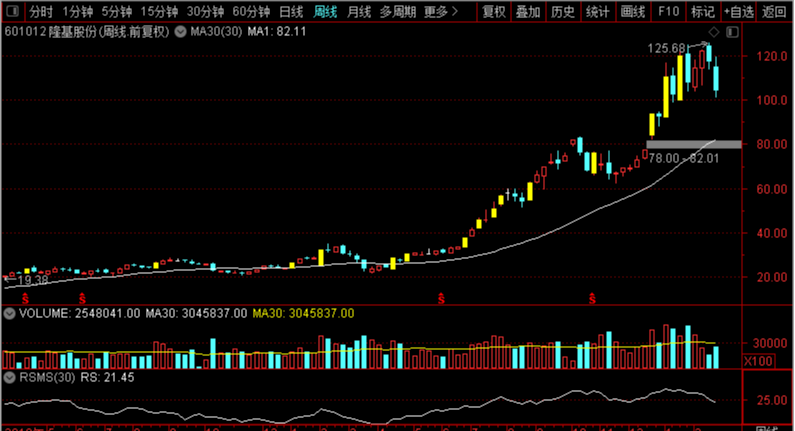Expand the VOLUME indicator dropdown arrow
Viewport: 795px width, 431px height.
[x=8, y=313]
